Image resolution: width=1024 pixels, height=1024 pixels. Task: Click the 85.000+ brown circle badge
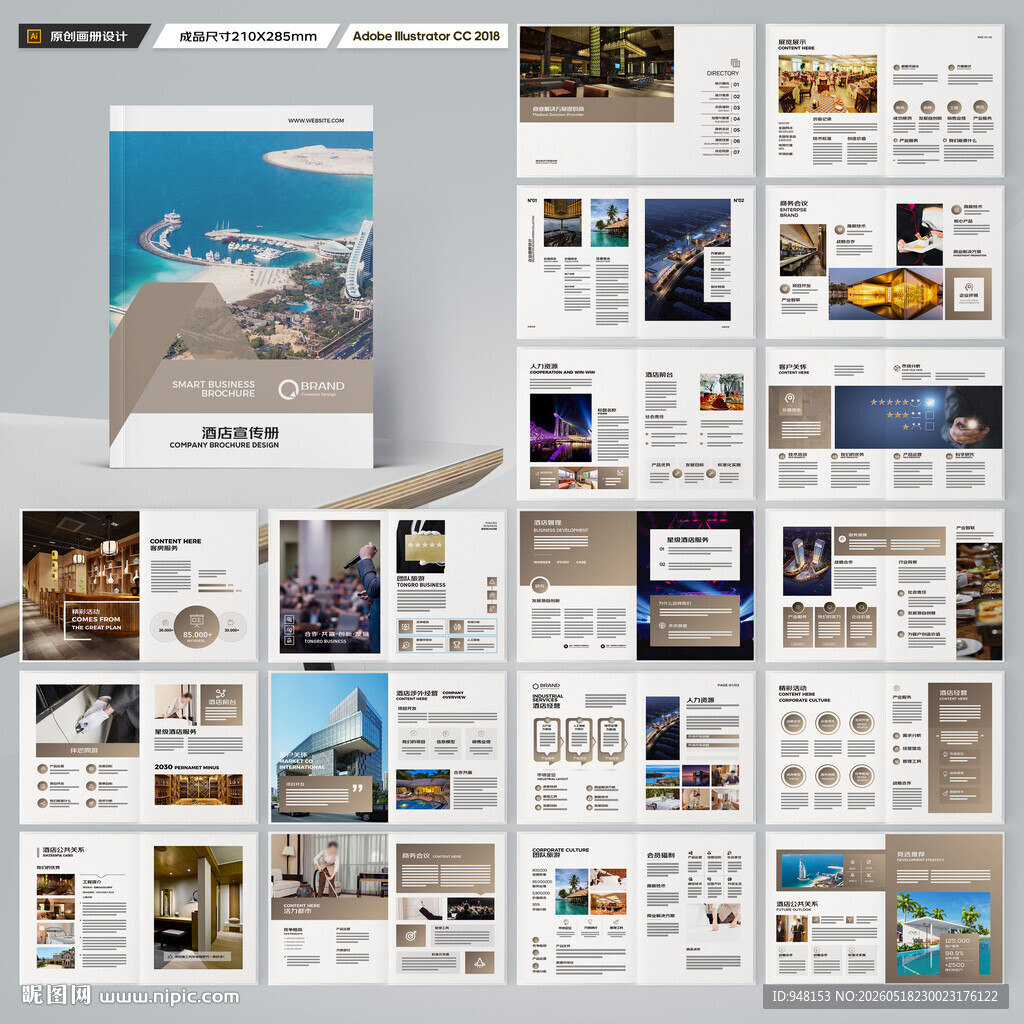197,627
